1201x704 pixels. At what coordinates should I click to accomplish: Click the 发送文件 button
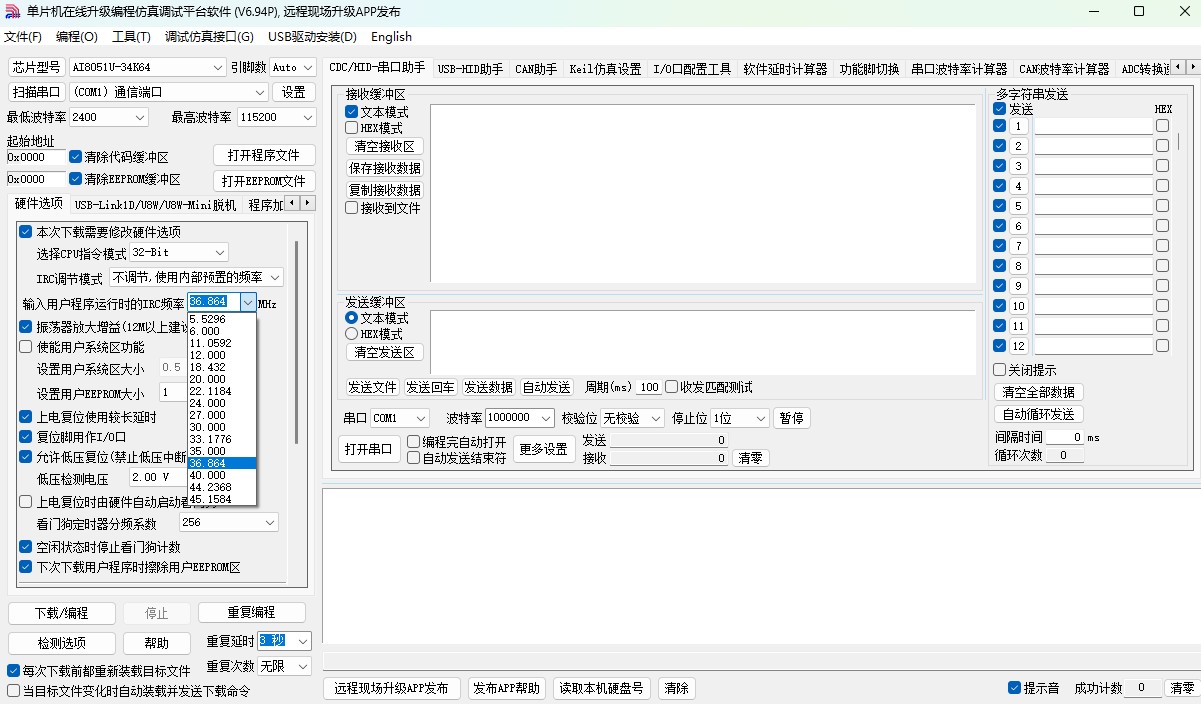[x=372, y=387]
